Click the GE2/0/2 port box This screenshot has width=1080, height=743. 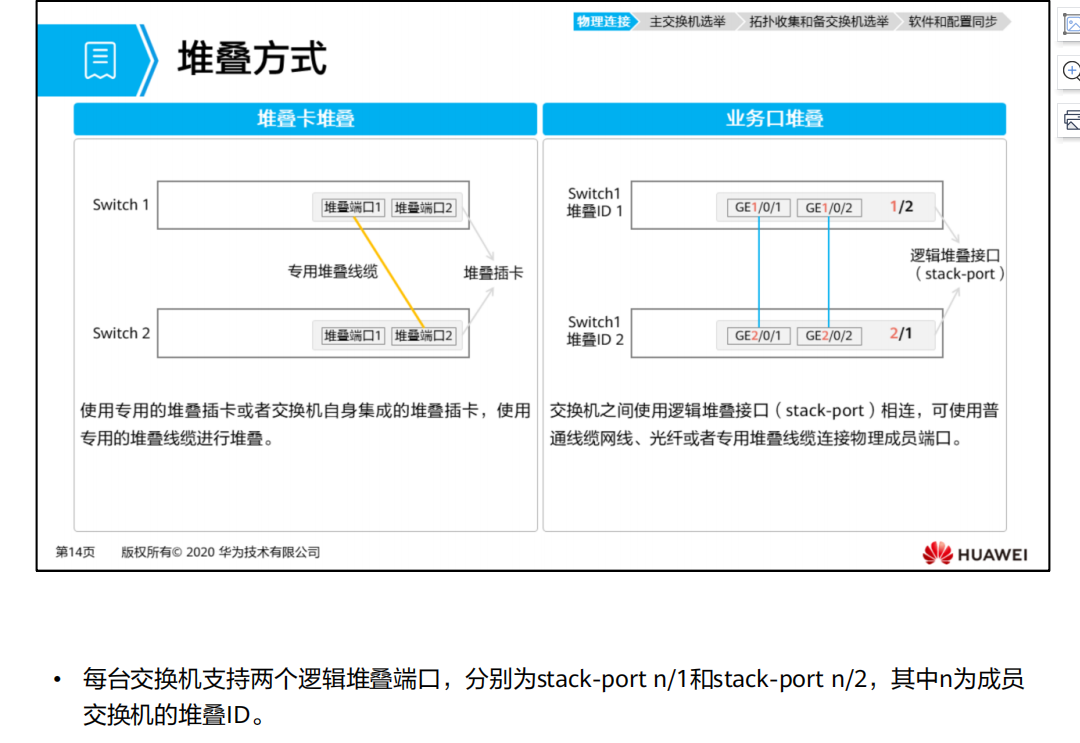(829, 335)
